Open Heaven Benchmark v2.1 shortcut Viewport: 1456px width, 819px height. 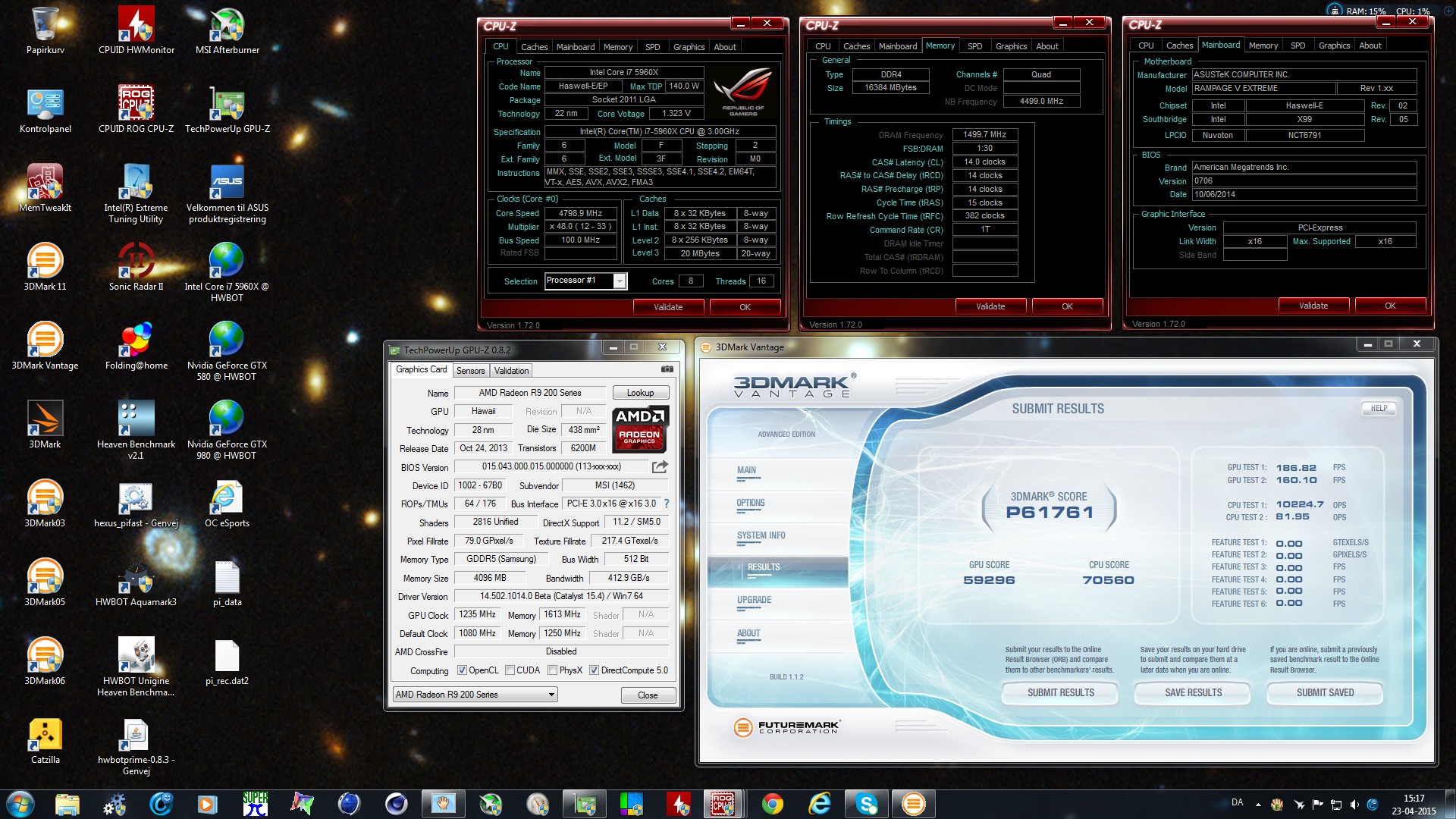click(x=136, y=430)
